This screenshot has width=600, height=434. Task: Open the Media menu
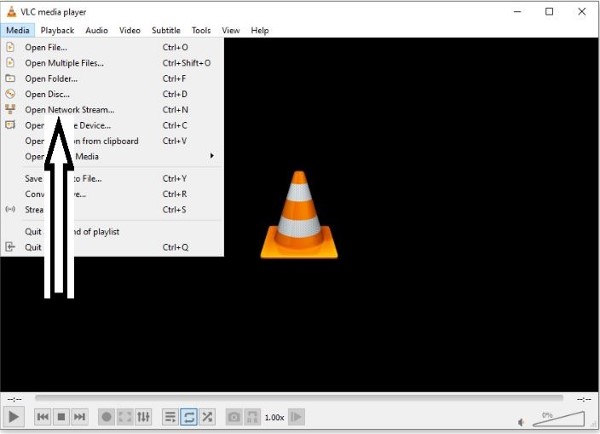tap(18, 30)
